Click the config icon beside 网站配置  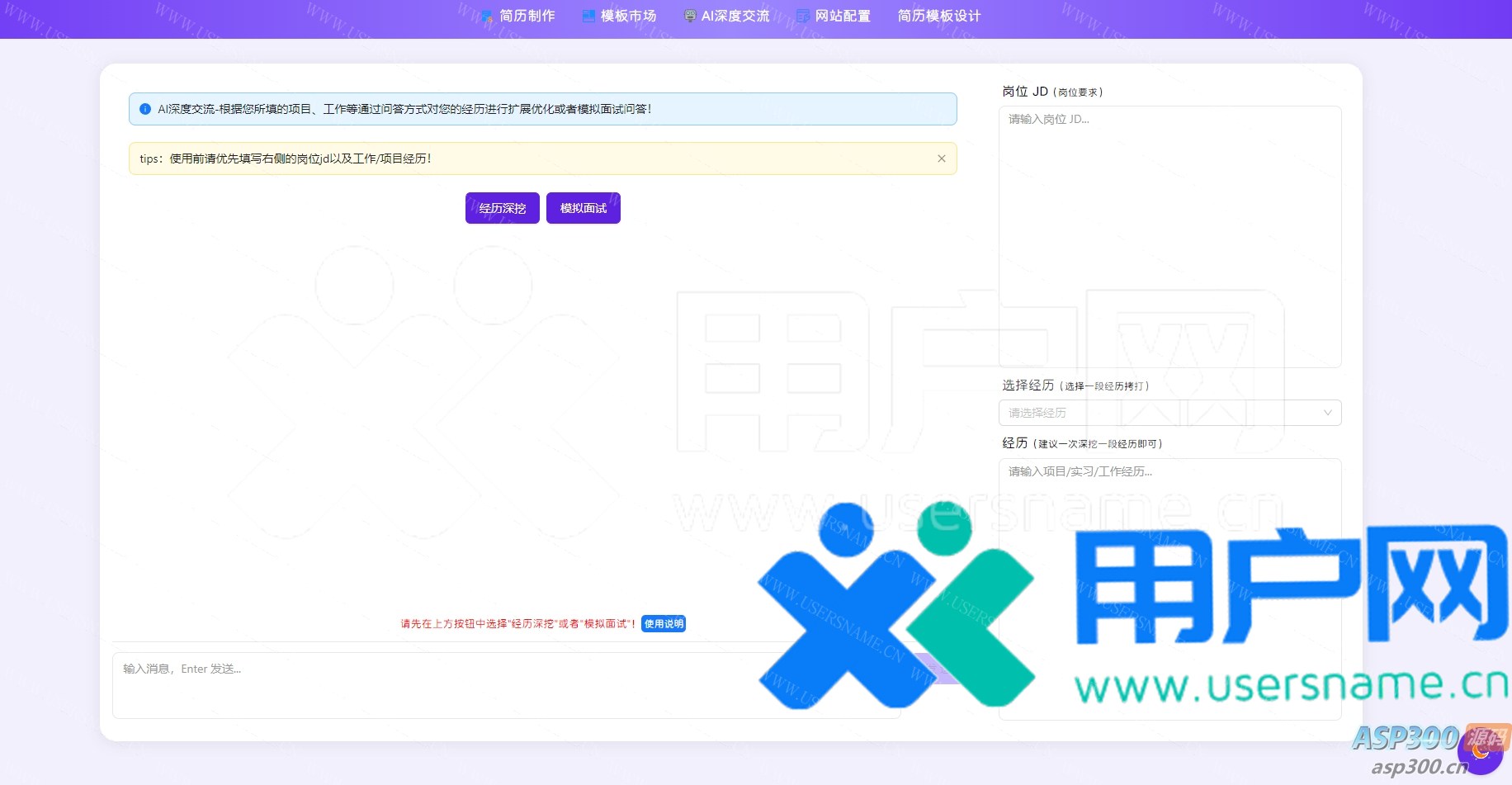803,16
